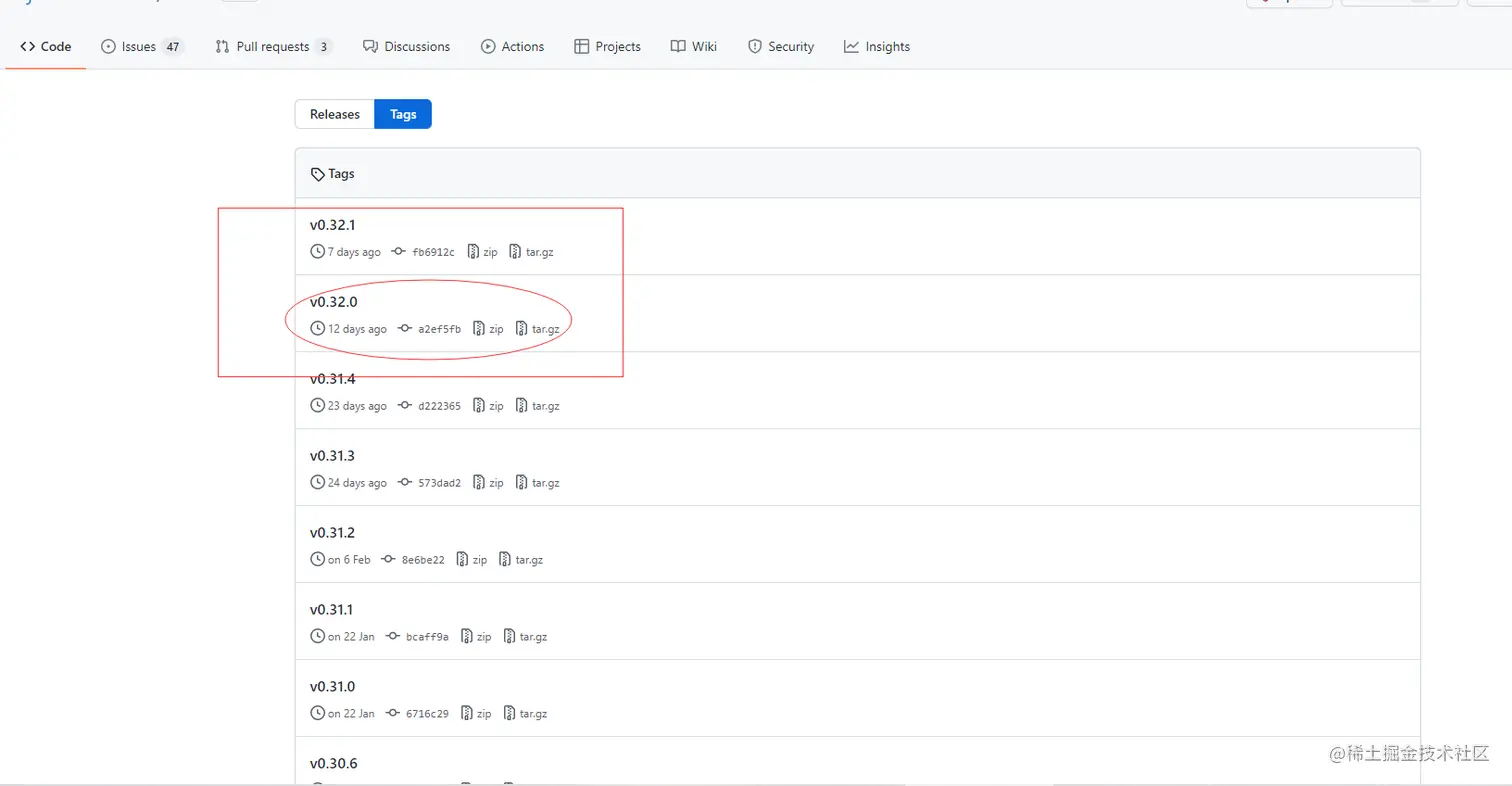1512x786 pixels.
Task: Open tag v0.32.0
Action: [x=333, y=302]
